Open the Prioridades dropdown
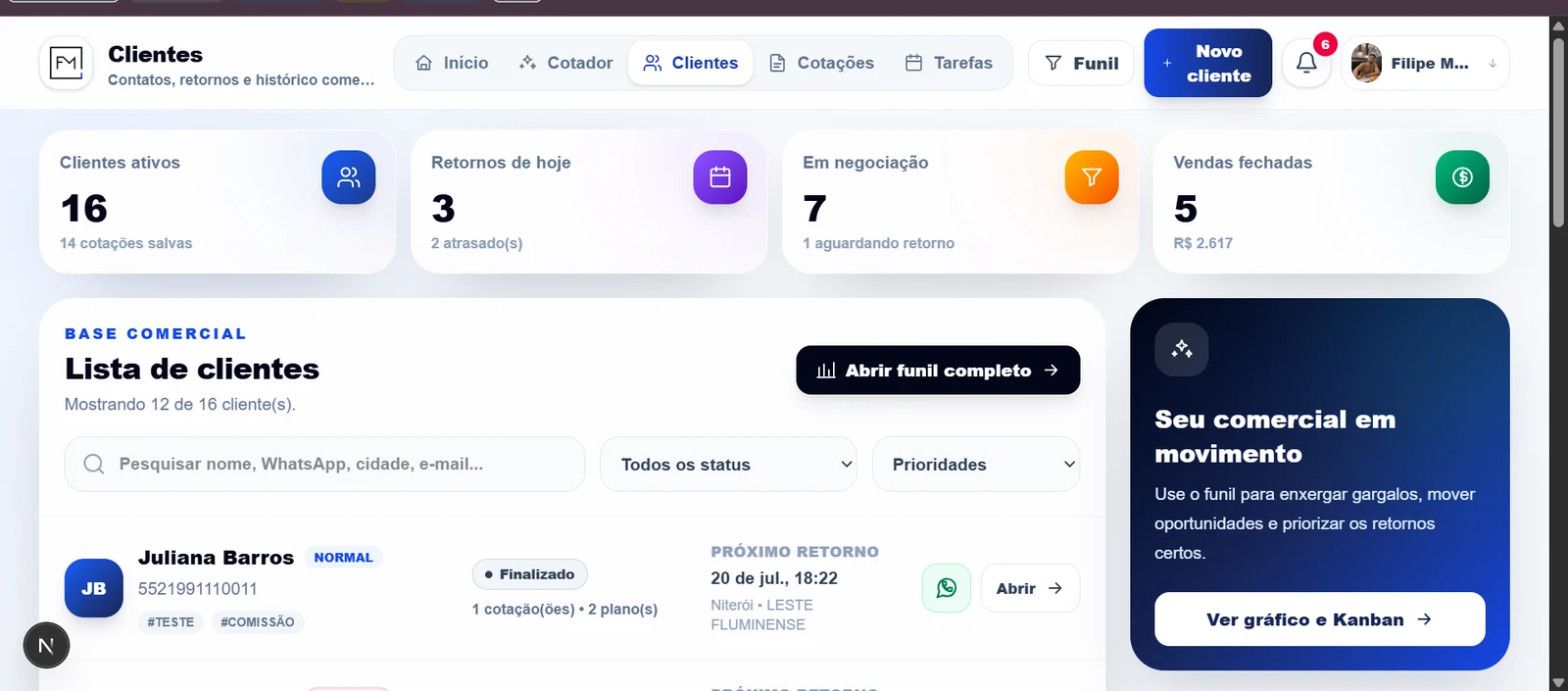This screenshot has width=1568, height=691. pos(976,464)
